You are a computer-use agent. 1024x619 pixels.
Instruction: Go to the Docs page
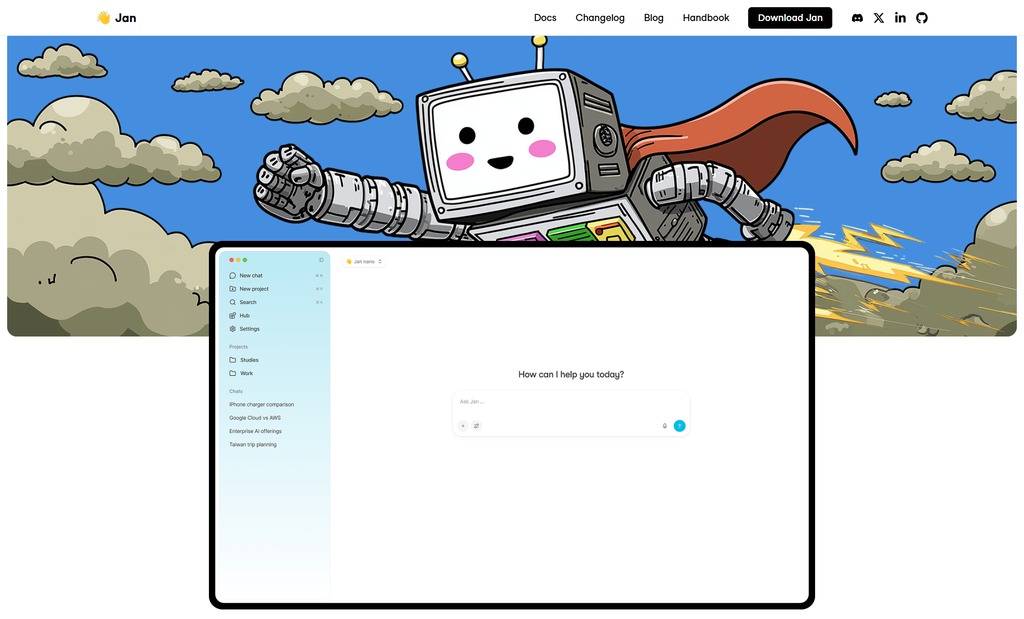(545, 18)
